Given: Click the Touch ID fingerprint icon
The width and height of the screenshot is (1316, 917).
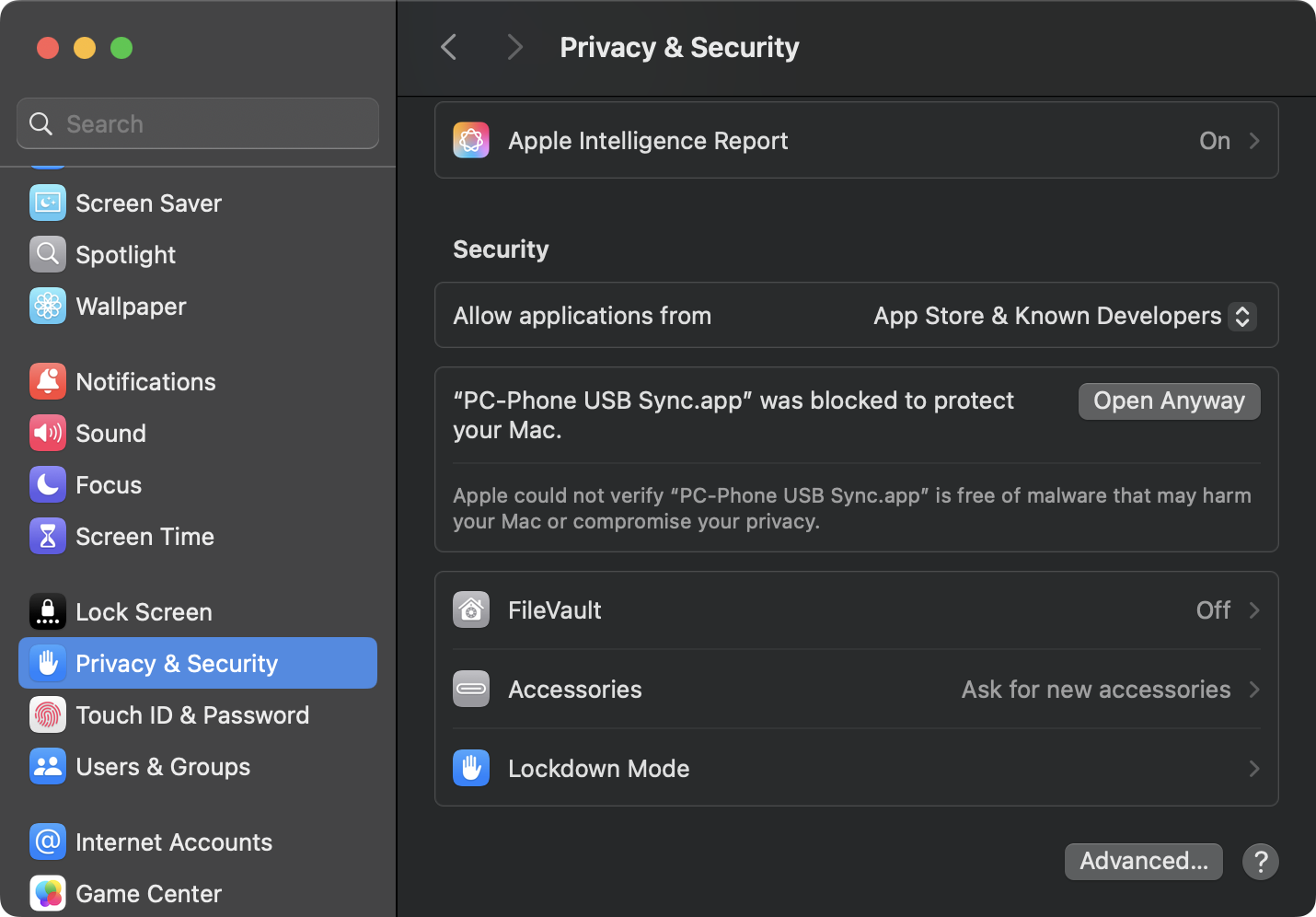Looking at the screenshot, I should click(48, 715).
